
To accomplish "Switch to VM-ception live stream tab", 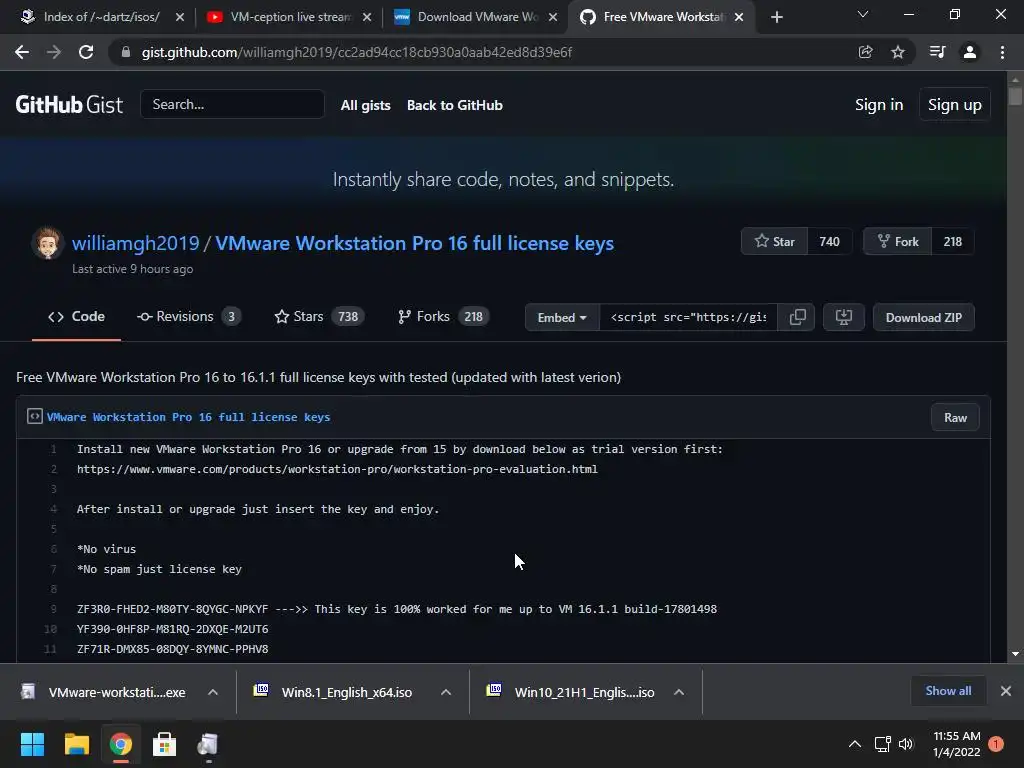I will point(290,17).
